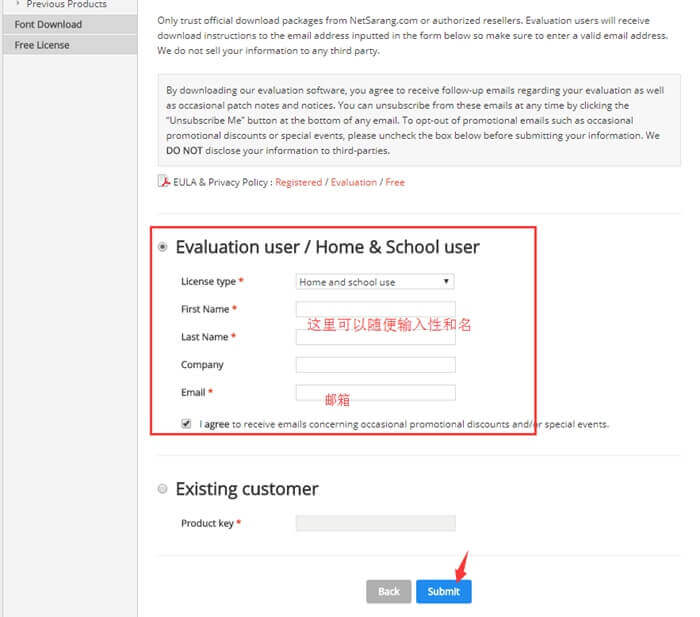The image size is (700, 617).
Task: Expand the Previous Products sidebar arrow
Action: tap(18, 4)
